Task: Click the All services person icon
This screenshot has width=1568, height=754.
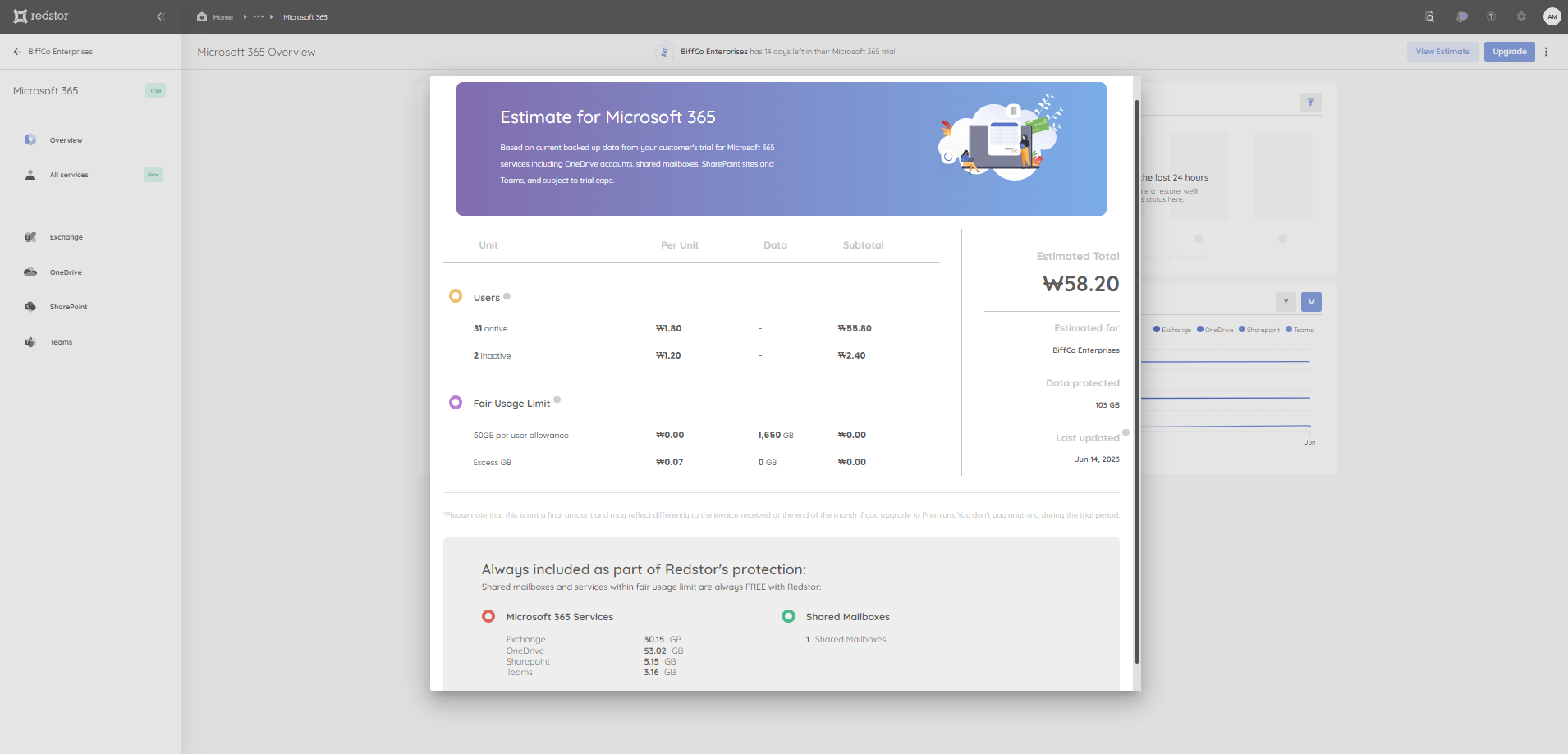Action: 30,175
